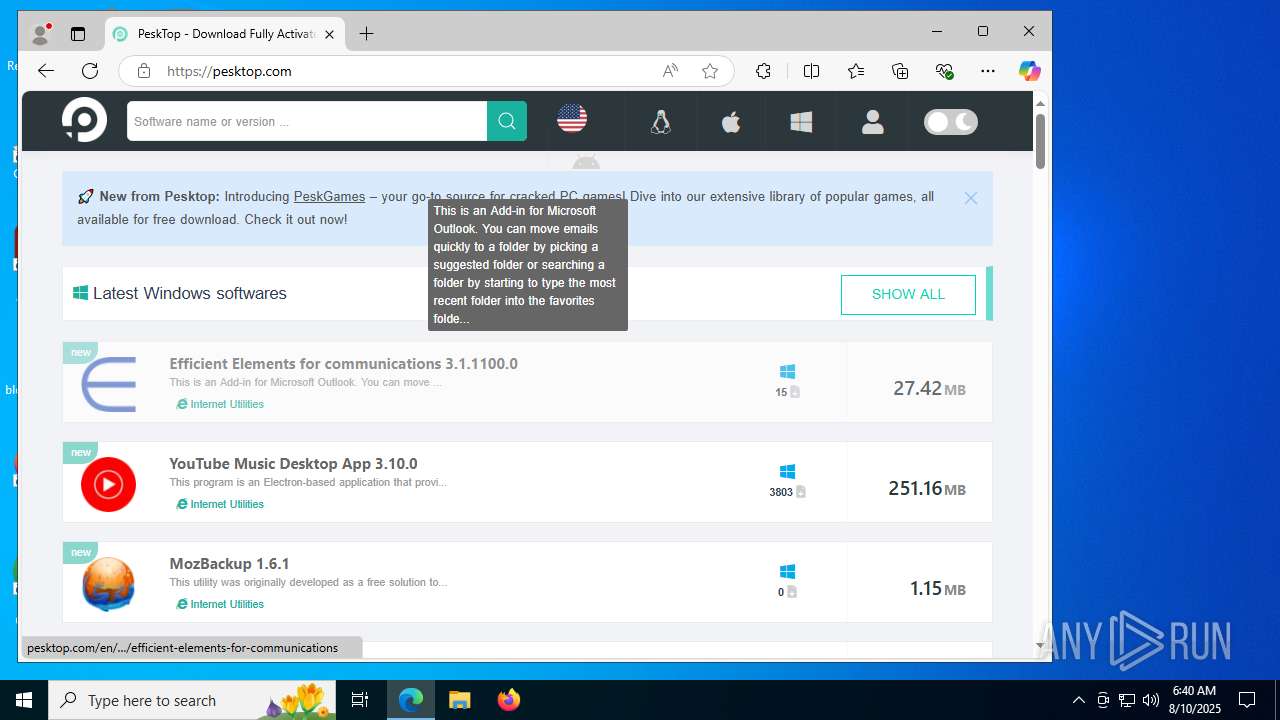Open the Copilot icon

pyautogui.click(x=1029, y=71)
